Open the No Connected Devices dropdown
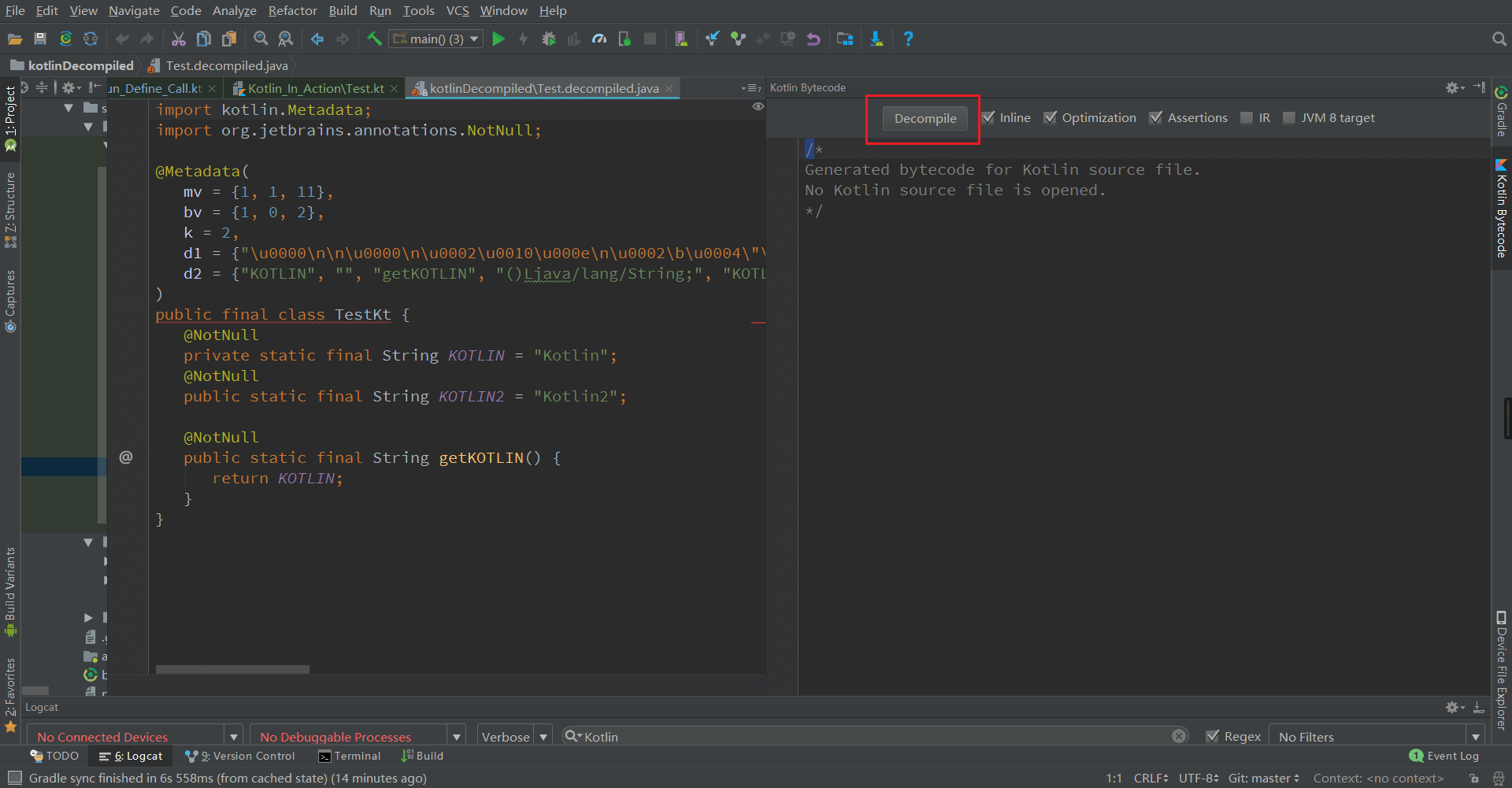 pos(233,735)
